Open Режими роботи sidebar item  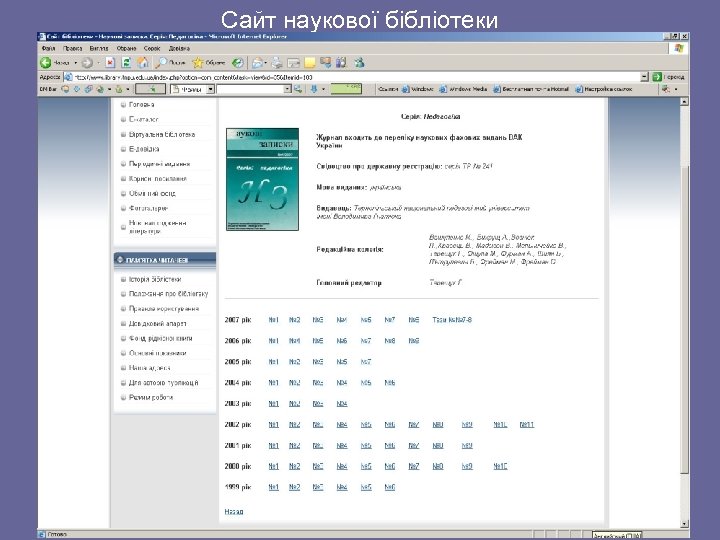[151, 397]
